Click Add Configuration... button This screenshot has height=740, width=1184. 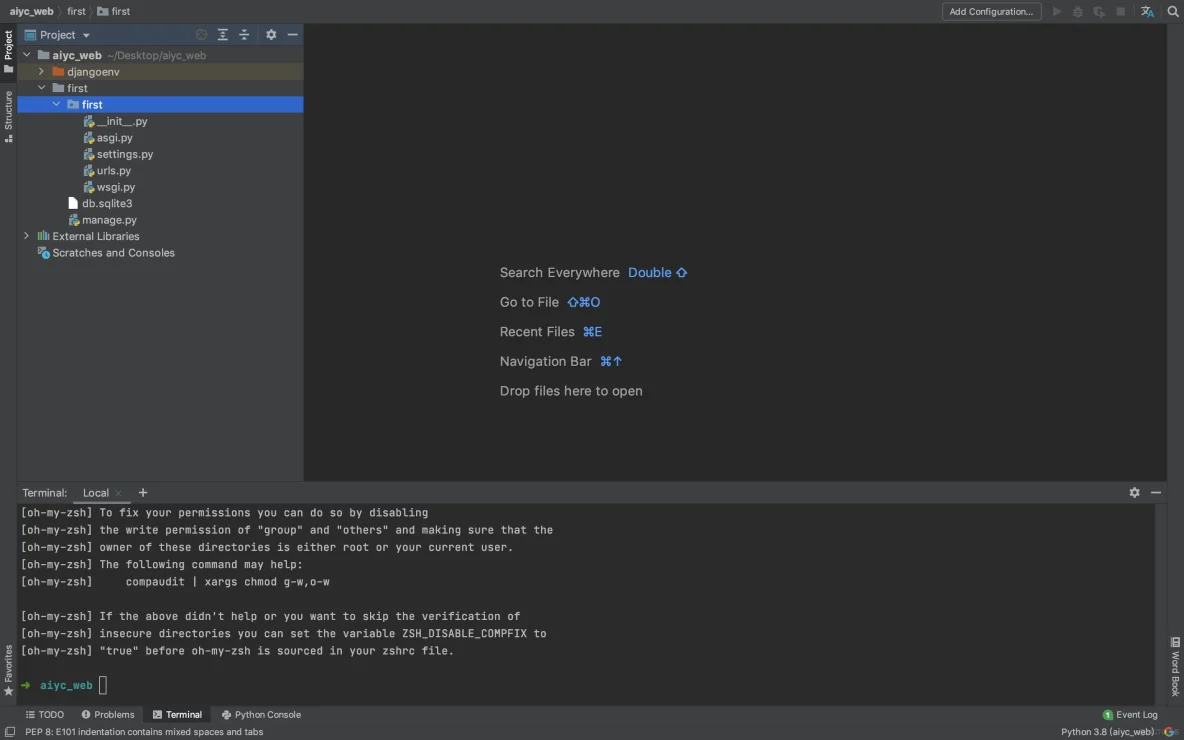pos(991,11)
